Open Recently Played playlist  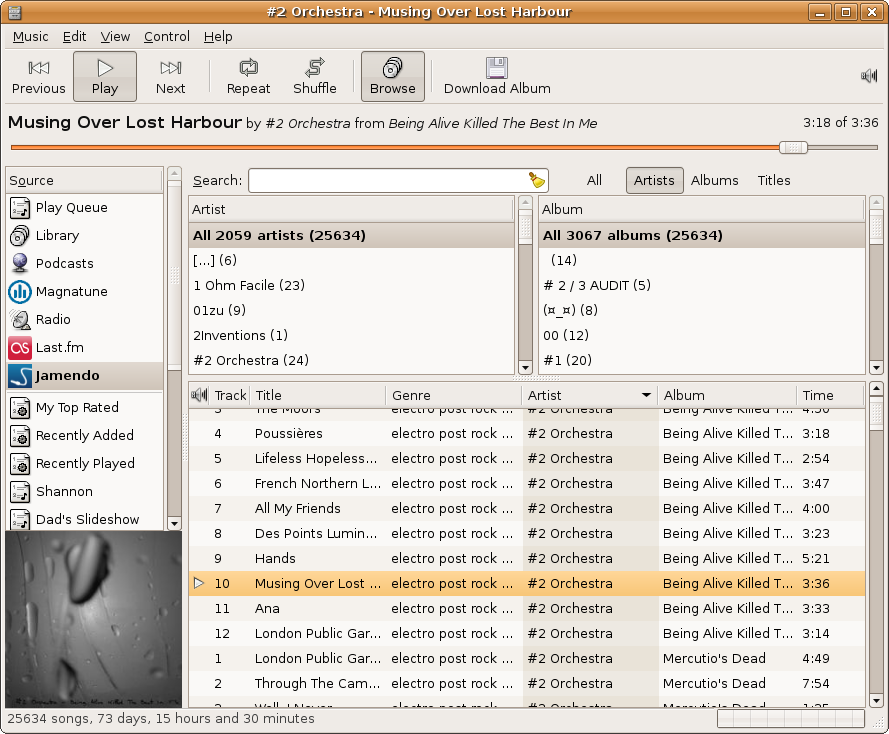(x=85, y=464)
